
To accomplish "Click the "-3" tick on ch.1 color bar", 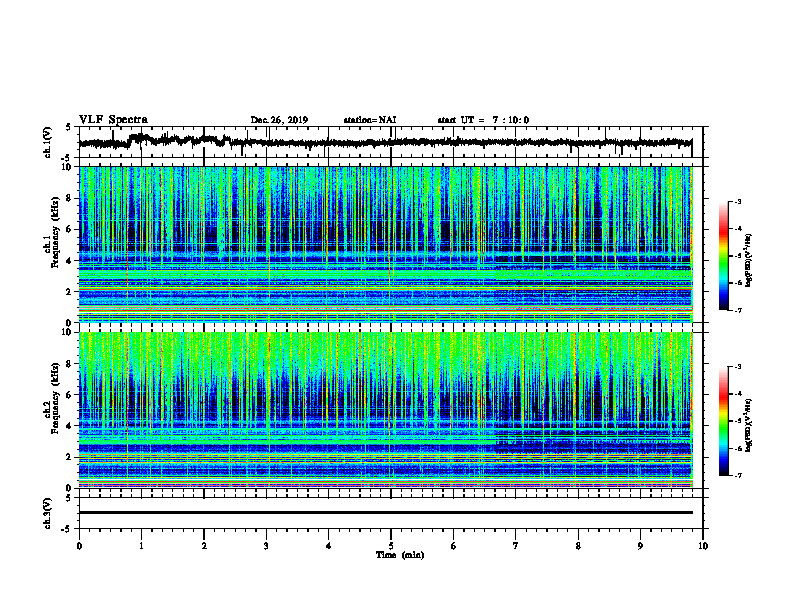I will (x=738, y=201).
